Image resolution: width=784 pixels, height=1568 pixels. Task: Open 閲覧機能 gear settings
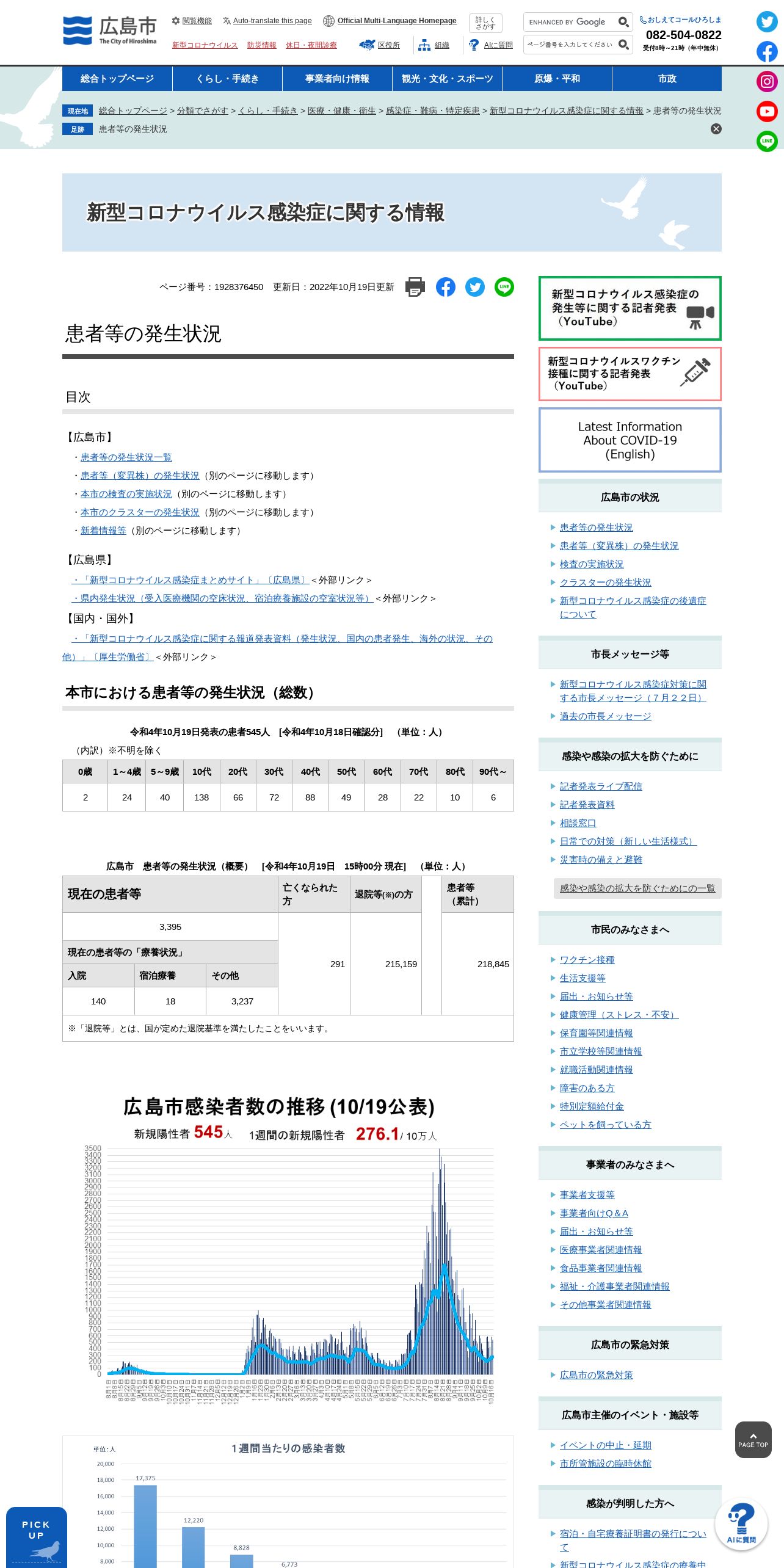pyautogui.click(x=192, y=21)
